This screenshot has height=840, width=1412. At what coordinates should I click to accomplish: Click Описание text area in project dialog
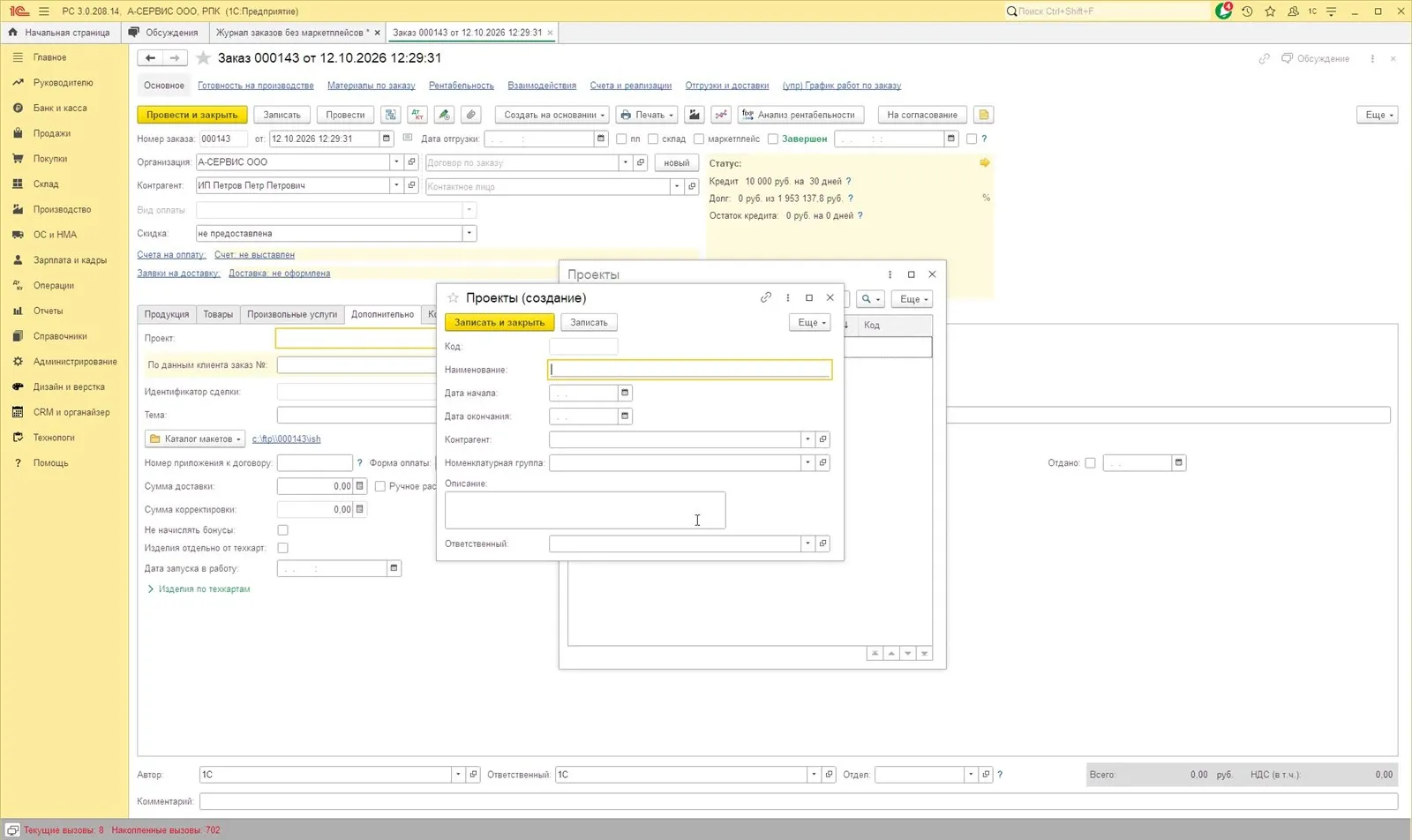click(x=585, y=510)
